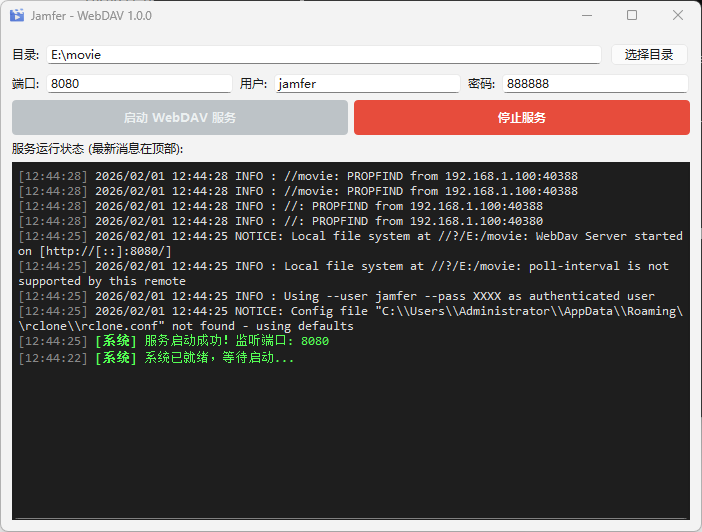This screenshot has height=532, width=702.
Task: Click the 端口 label
Action: (26, 84)
